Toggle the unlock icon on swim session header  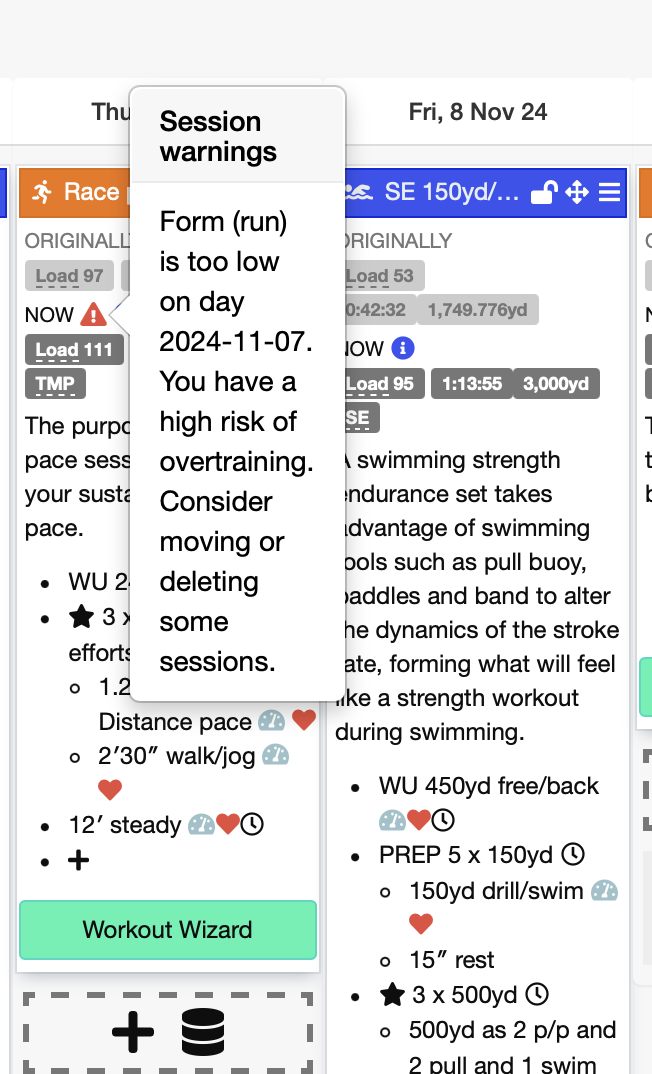coord(544,192)
